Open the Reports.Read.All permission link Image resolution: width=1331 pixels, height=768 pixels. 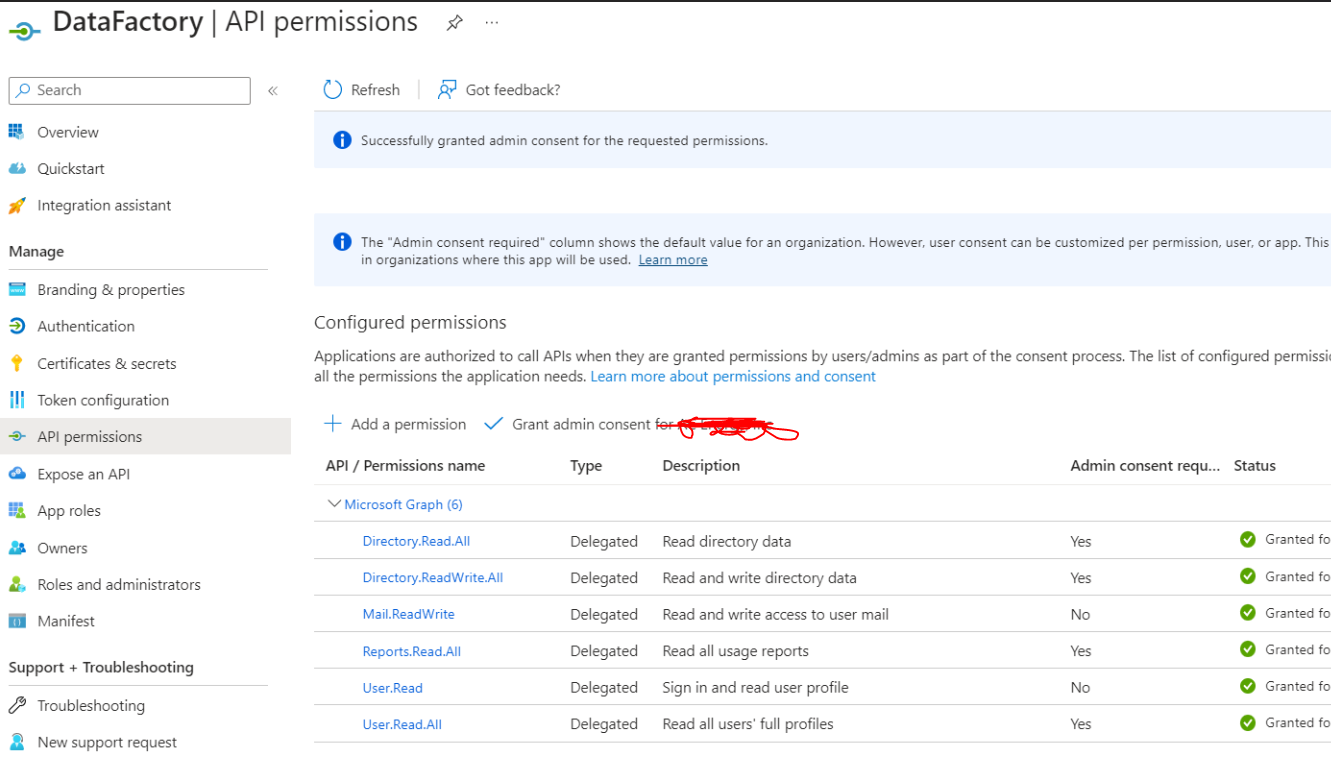[x=412, y=651]
